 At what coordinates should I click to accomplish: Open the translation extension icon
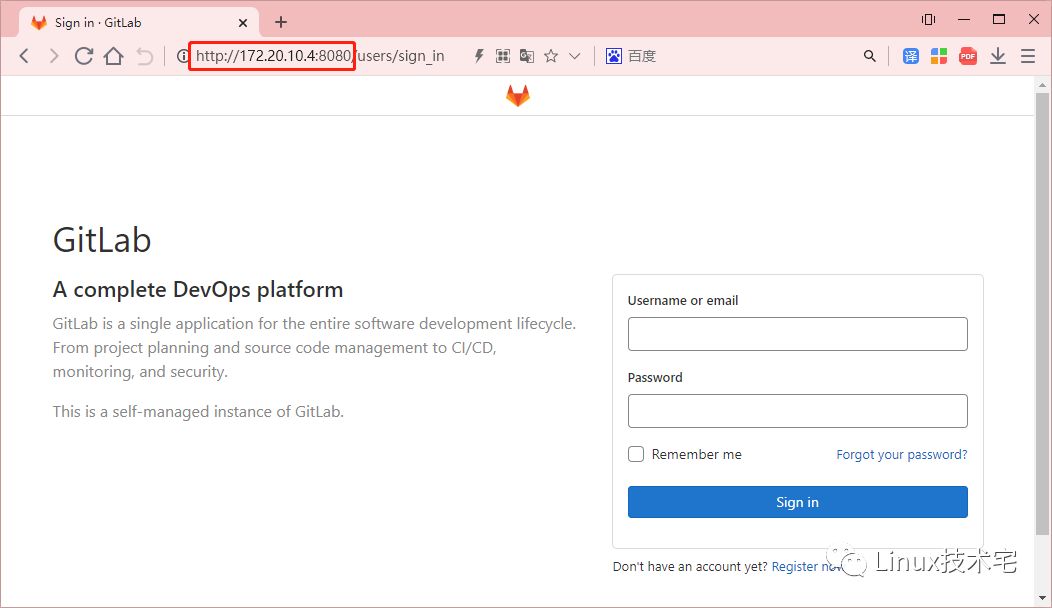click(910, 55)
